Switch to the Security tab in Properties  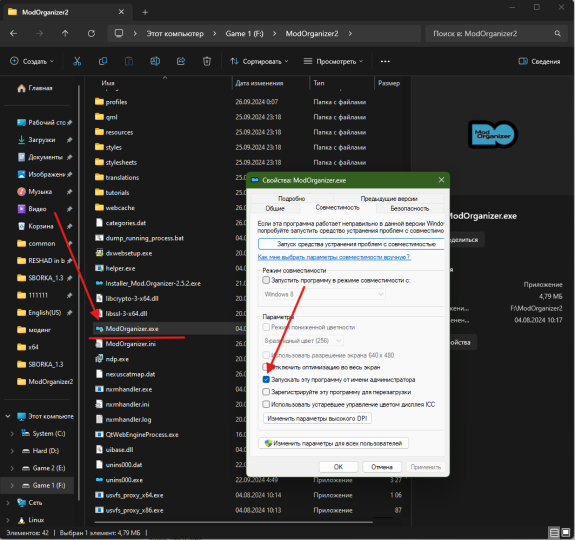pos(410,209)
